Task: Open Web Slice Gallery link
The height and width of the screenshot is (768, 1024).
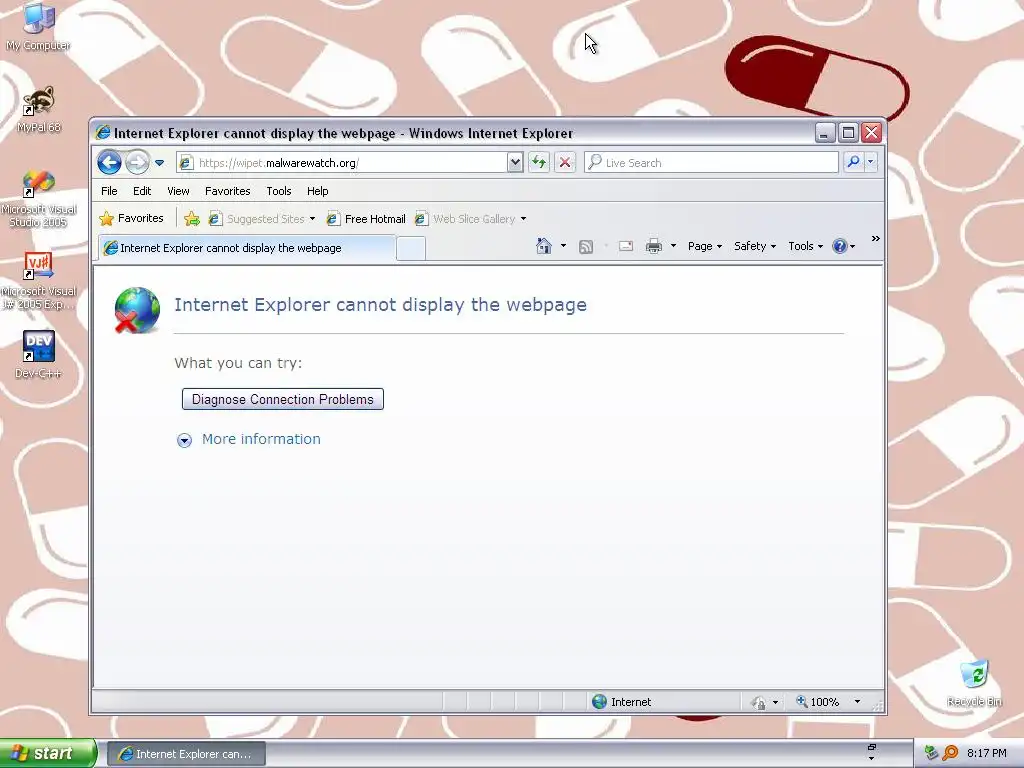Action: (x=471, y=219)
